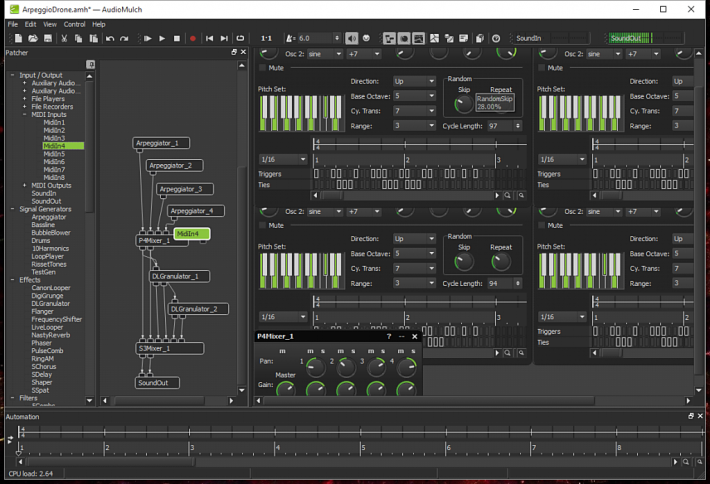Open the Base Octave dropdown of the top-left arpeggiator
Viewport: 710px width, 484px height.
(x=414, y=96)
